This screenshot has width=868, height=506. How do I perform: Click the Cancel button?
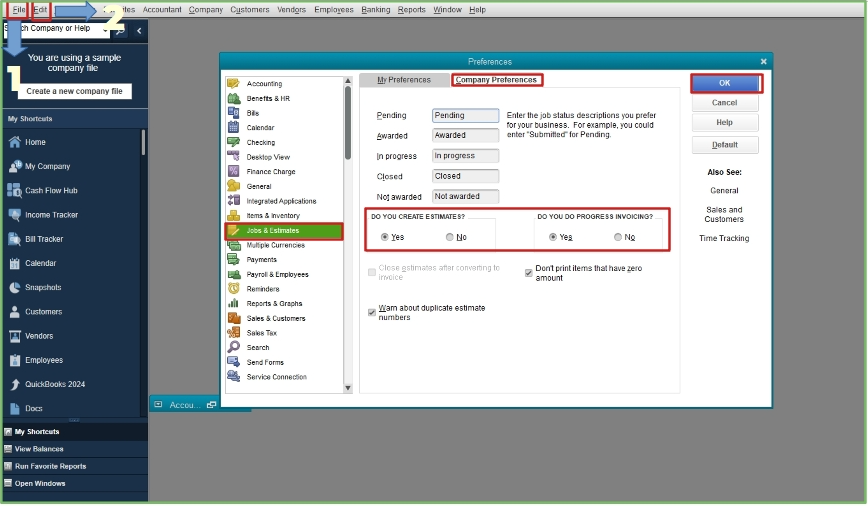pos(725,102)
